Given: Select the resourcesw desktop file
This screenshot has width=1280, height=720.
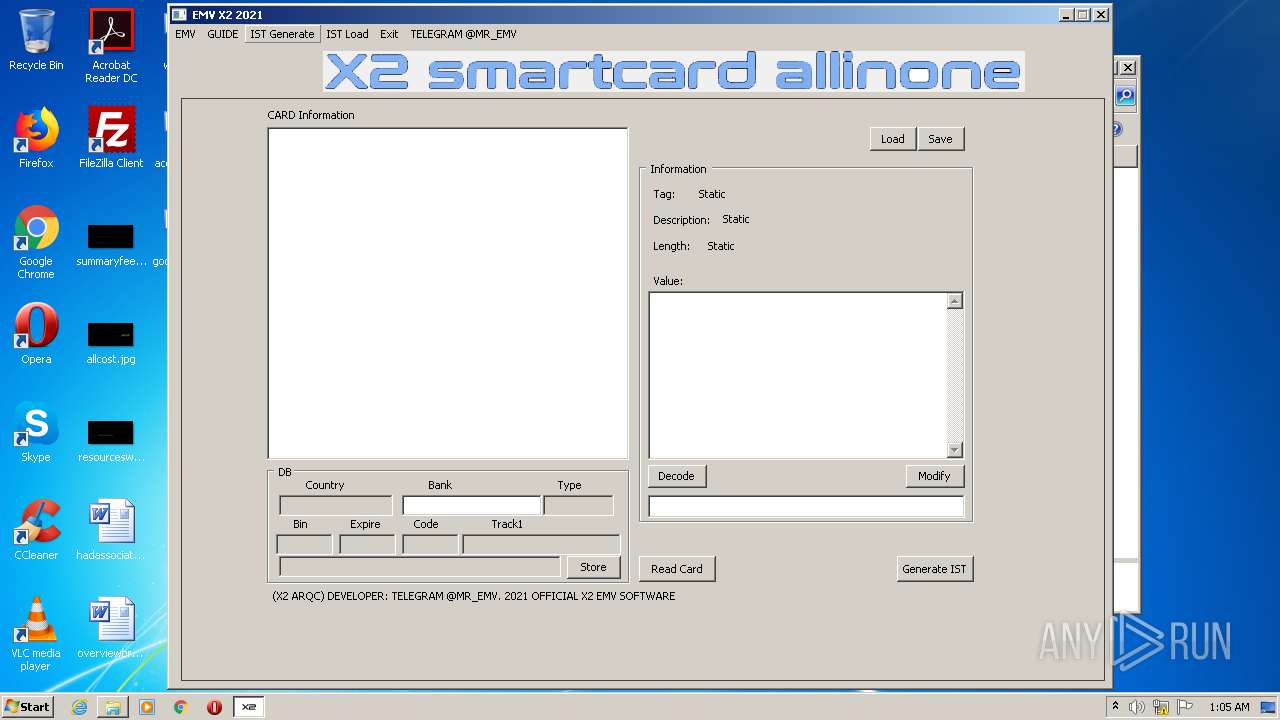Looking at the screenshot, I should click(x=111, y=440).
